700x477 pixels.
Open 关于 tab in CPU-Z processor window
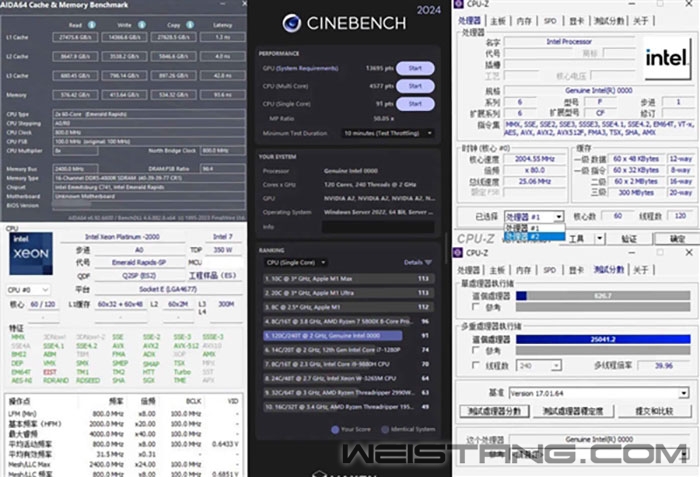click(x=641, y=21)
